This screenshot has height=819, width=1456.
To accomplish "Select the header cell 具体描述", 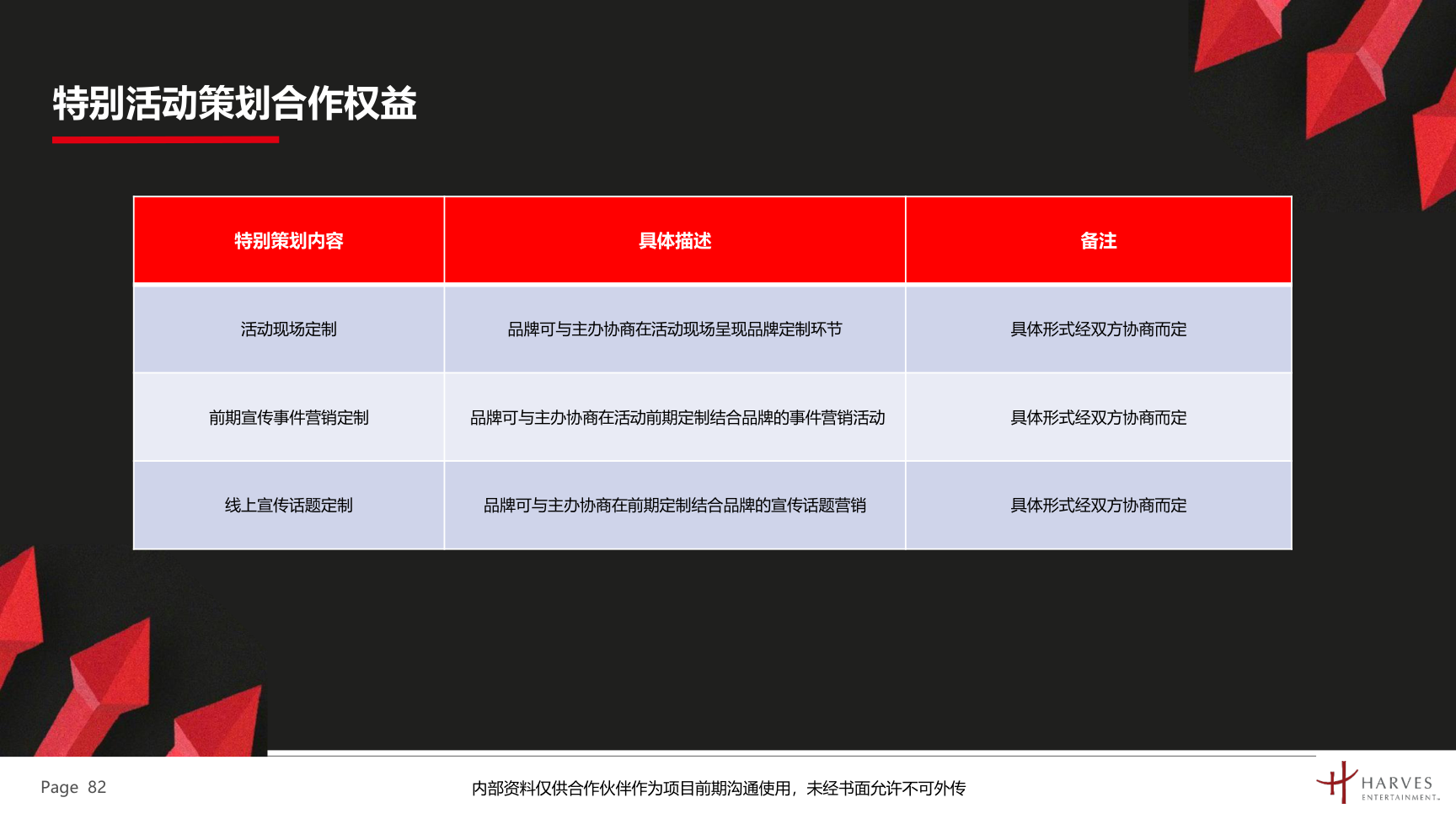I will click(675, 241).
